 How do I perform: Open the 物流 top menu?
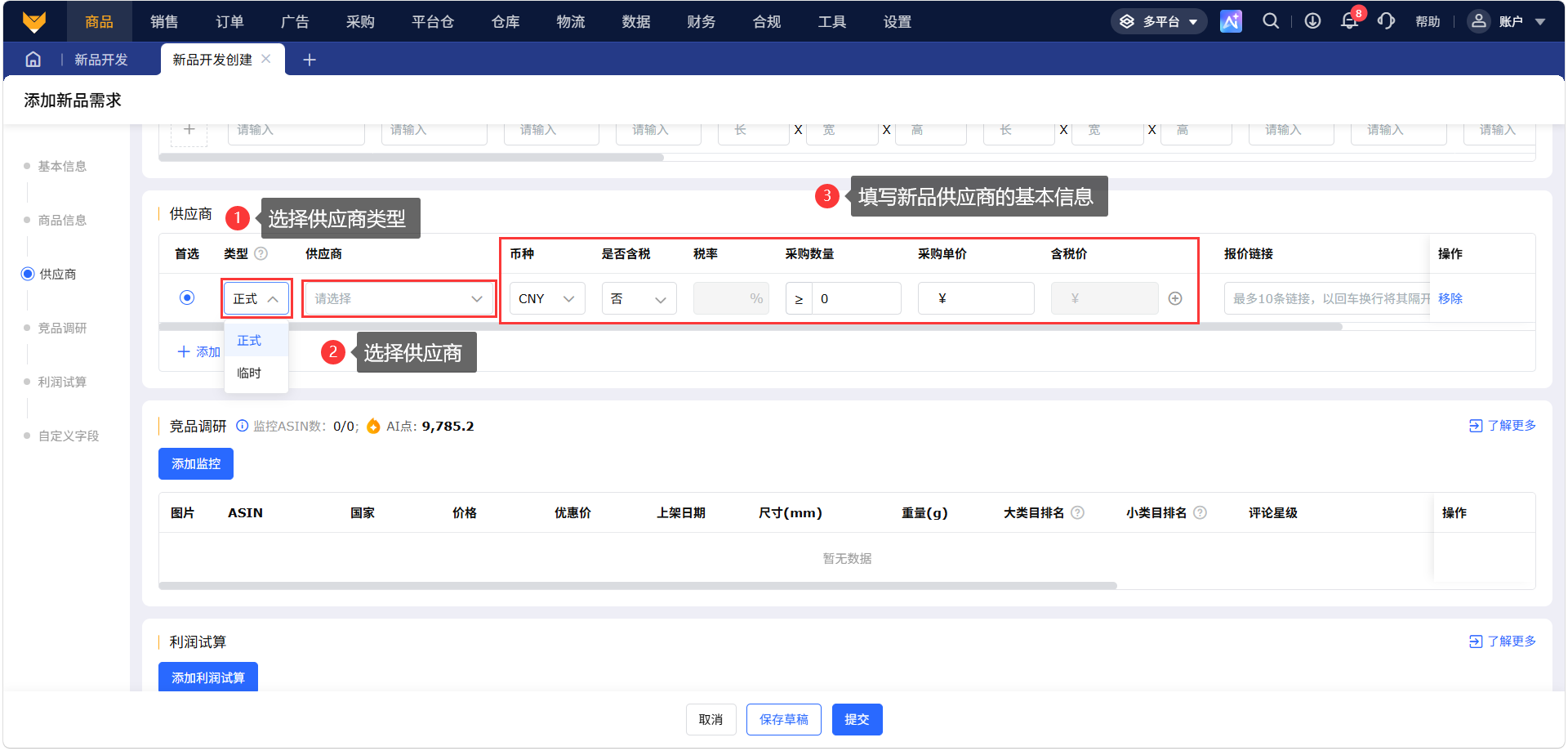pyautogui.click(x=571, y=21)
